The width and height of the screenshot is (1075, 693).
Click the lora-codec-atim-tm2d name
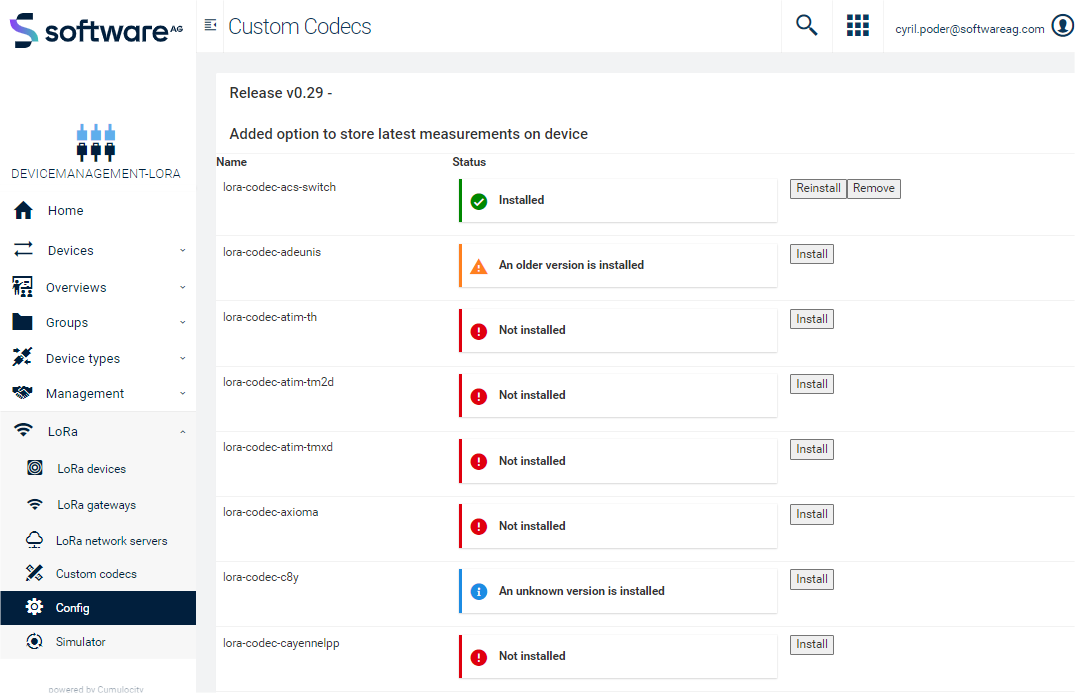[278, 382]
